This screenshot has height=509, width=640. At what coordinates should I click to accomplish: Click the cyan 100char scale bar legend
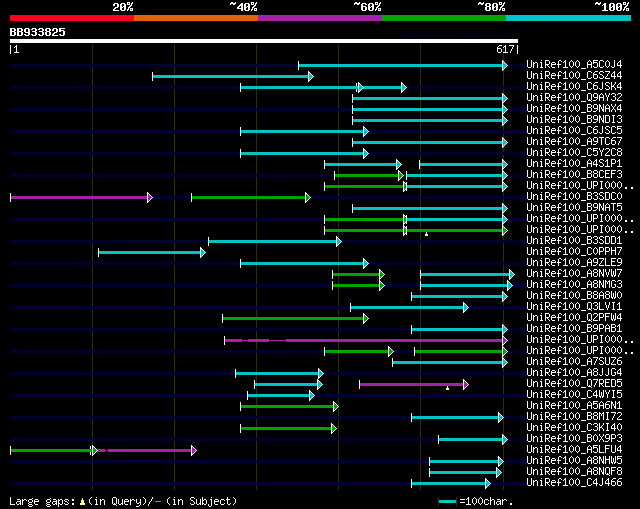pos(447,502)
